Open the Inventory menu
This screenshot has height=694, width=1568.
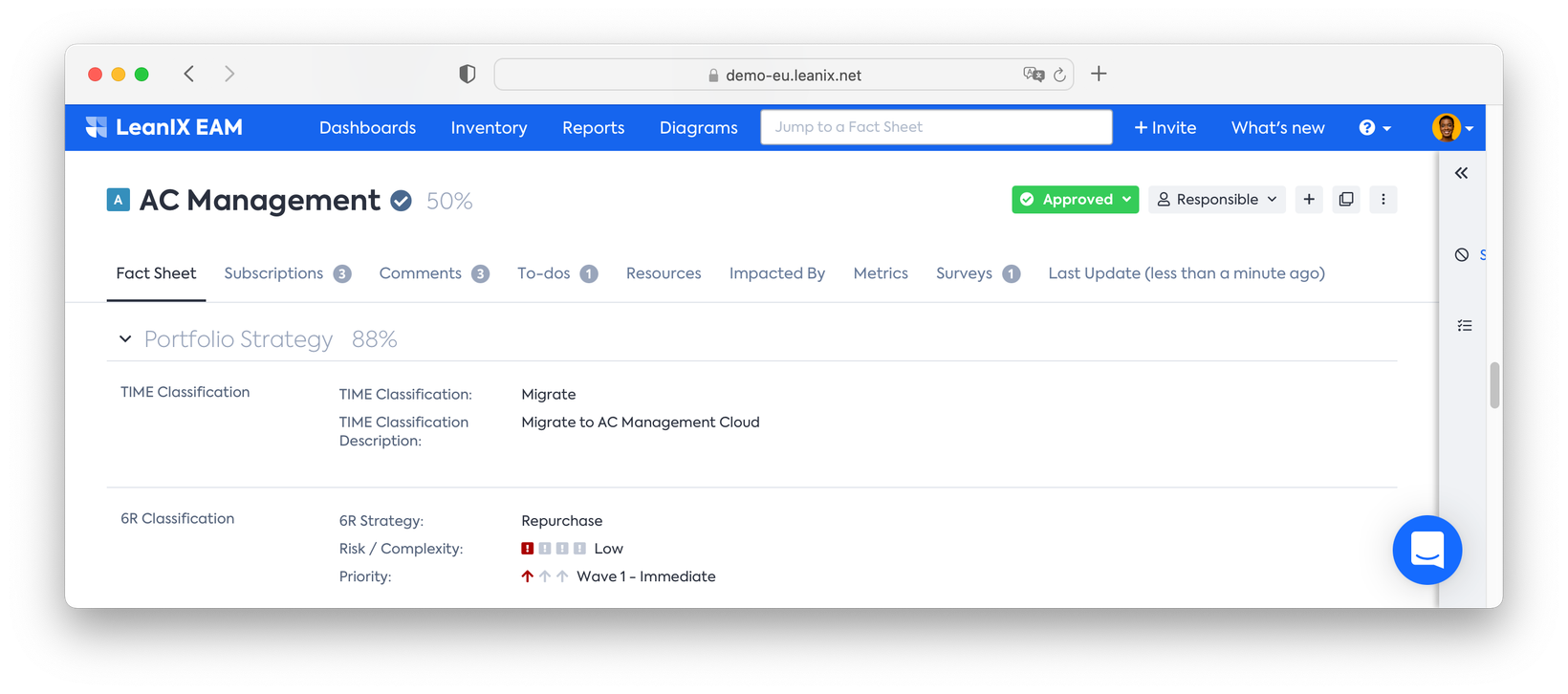[x=489, y=127]
